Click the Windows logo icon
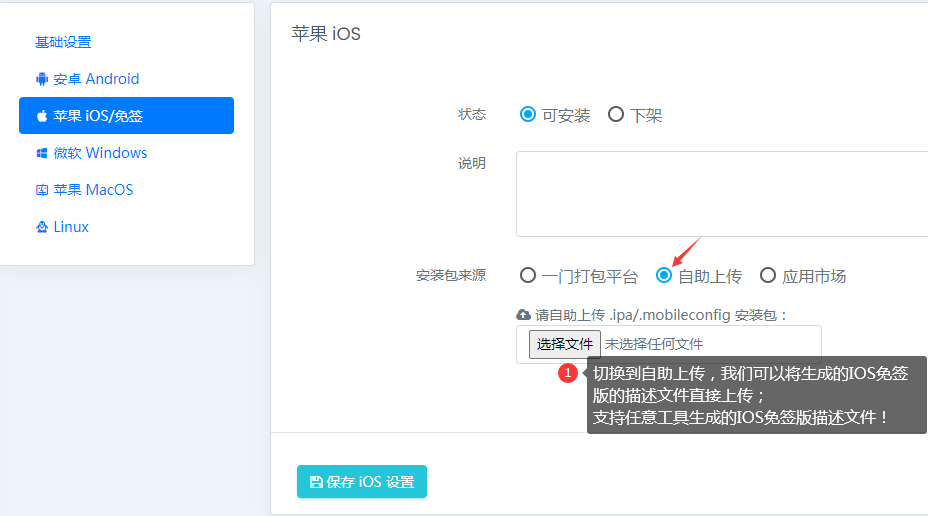 click(x=41, y=153)
